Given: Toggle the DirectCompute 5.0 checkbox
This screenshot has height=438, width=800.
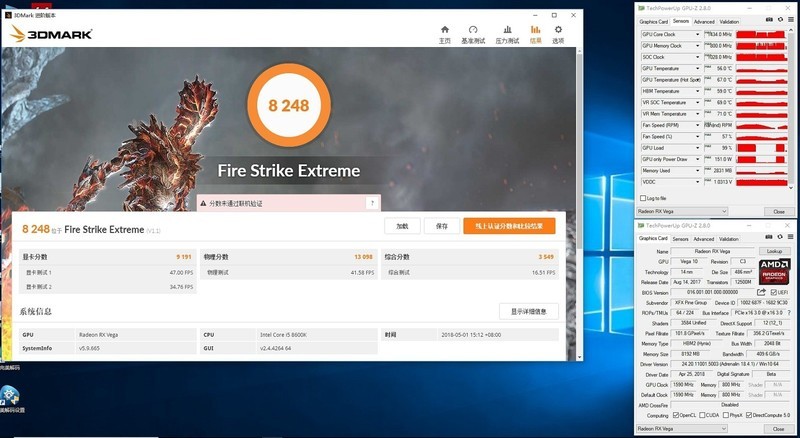Looking at the screenshot, I should 749,416.
